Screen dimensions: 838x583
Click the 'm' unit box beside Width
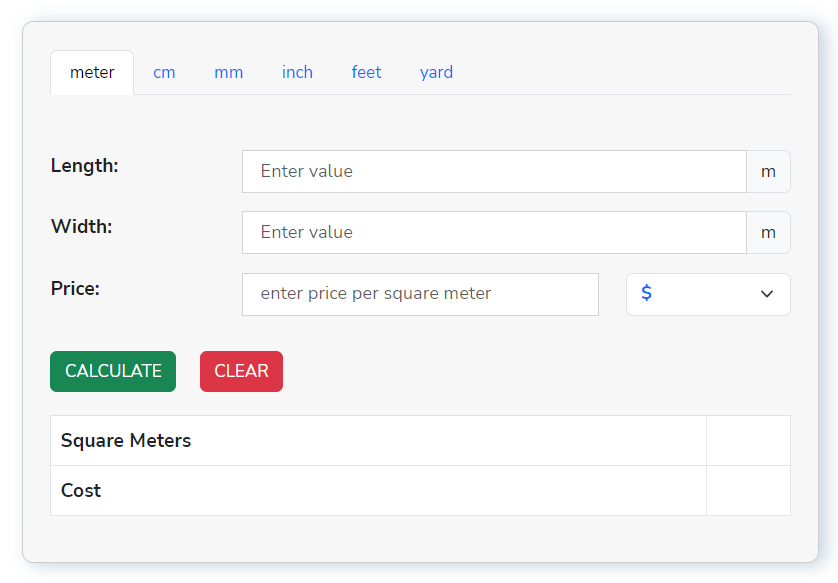(768, 232)
